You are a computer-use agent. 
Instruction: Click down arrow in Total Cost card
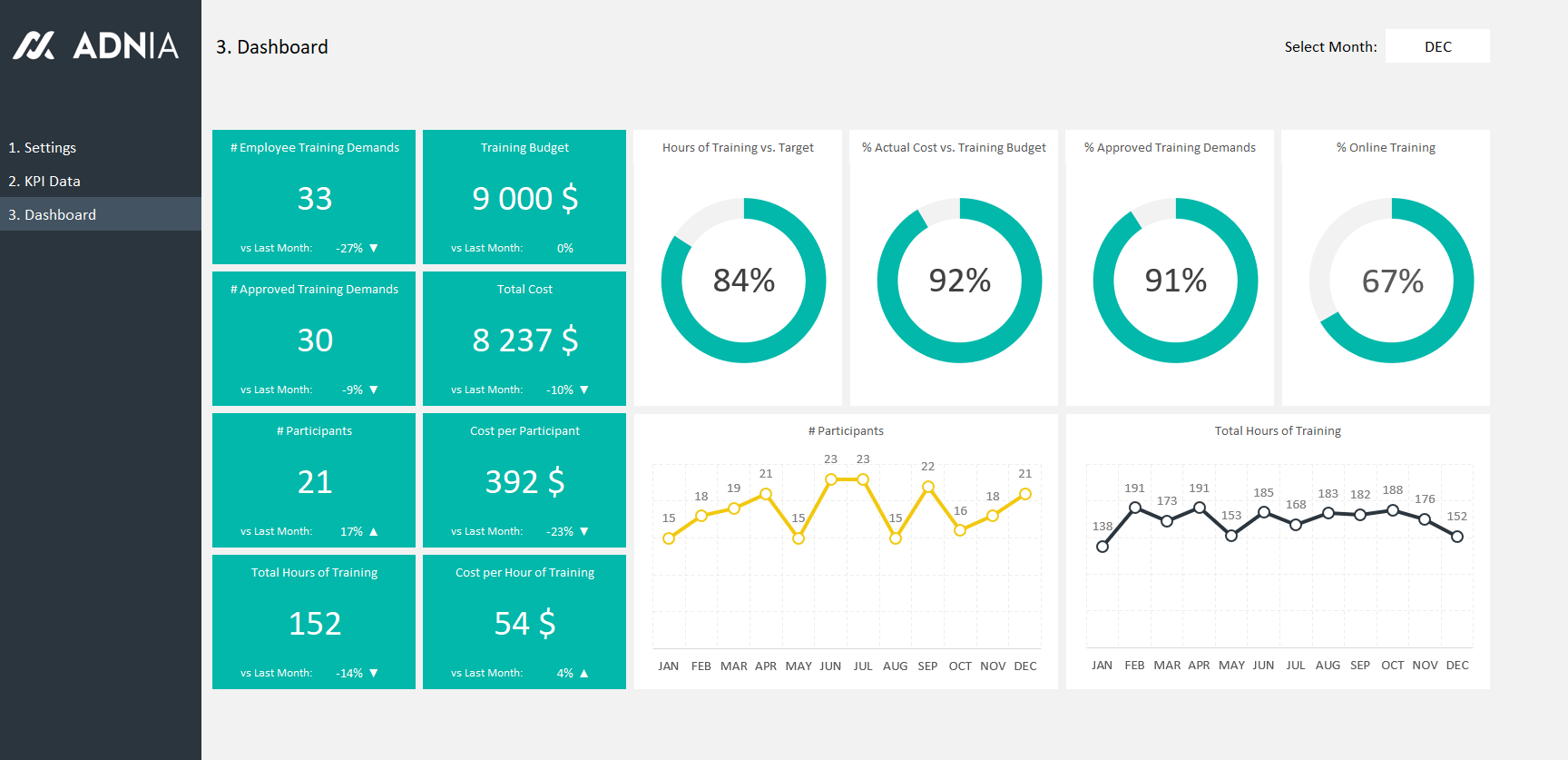click(x=584, y=390)
